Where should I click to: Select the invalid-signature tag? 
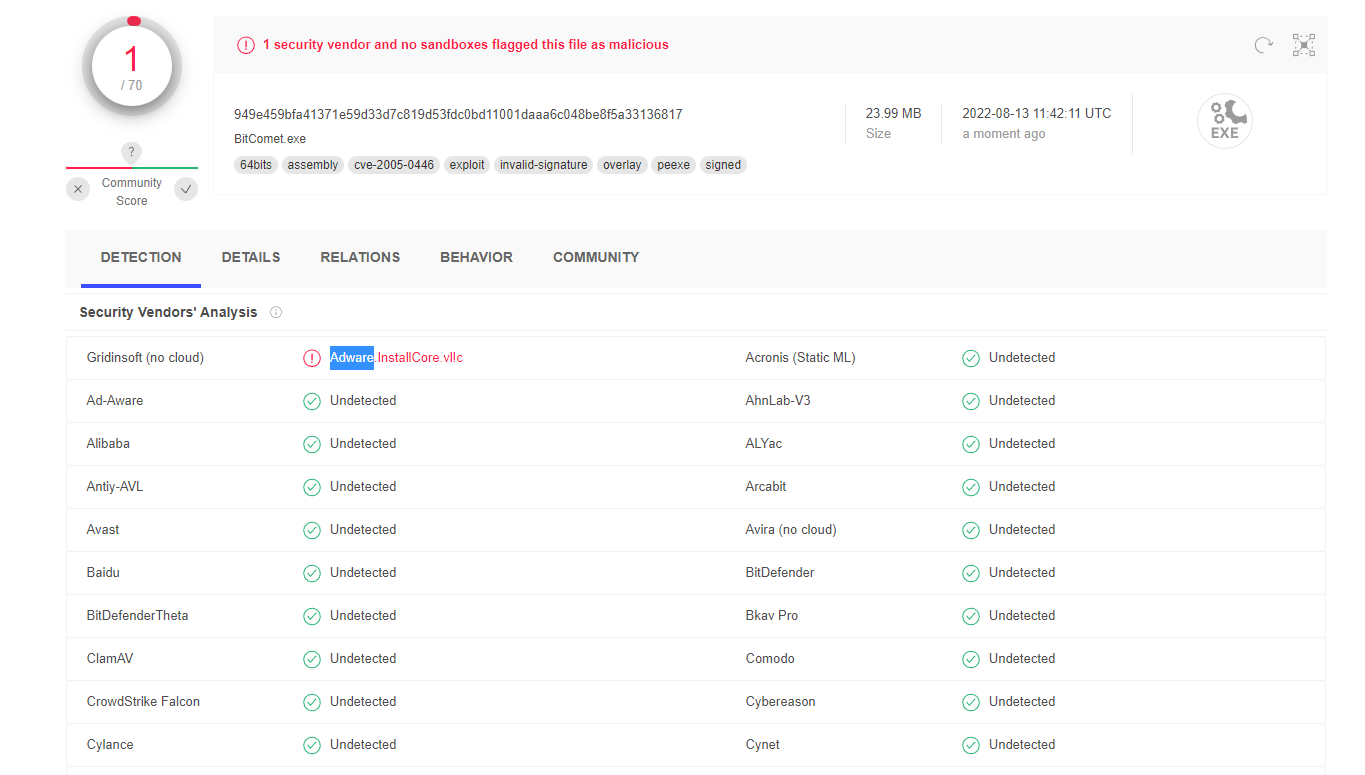click(x=544, y=165)
